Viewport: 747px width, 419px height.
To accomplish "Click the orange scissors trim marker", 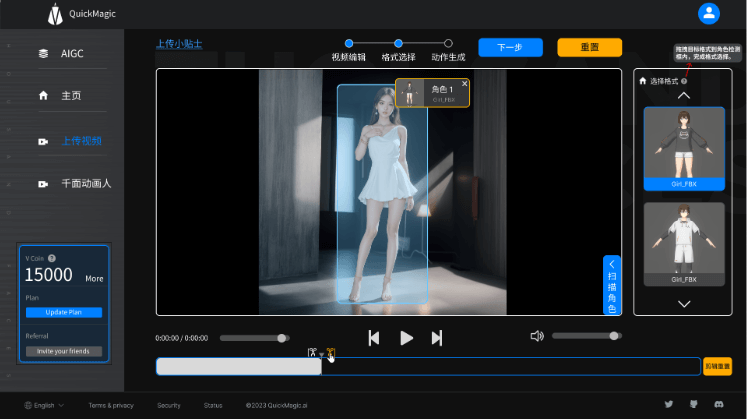I will point(331,352).
